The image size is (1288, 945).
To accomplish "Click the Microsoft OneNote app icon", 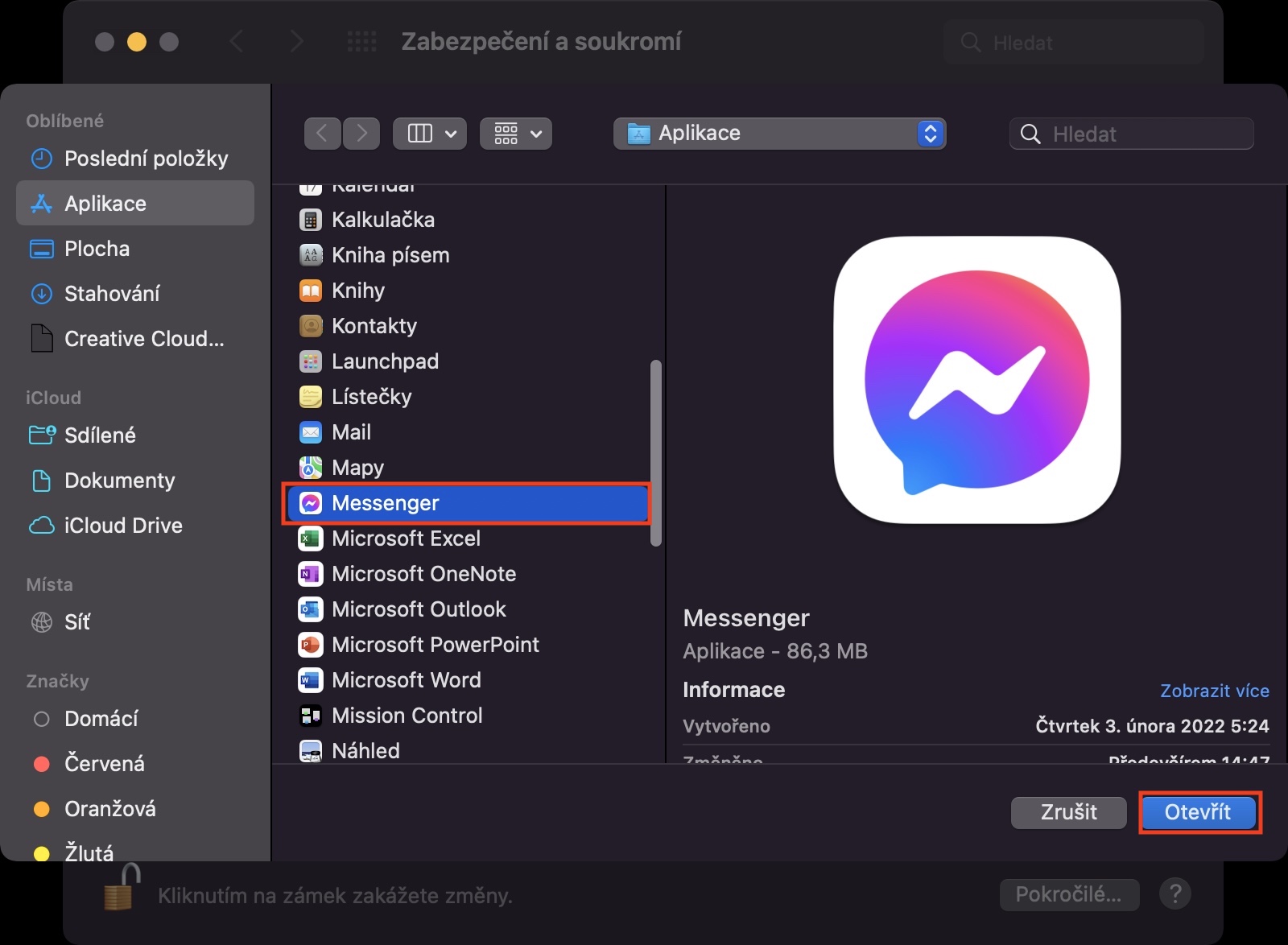I will click(x=311, y=574).
